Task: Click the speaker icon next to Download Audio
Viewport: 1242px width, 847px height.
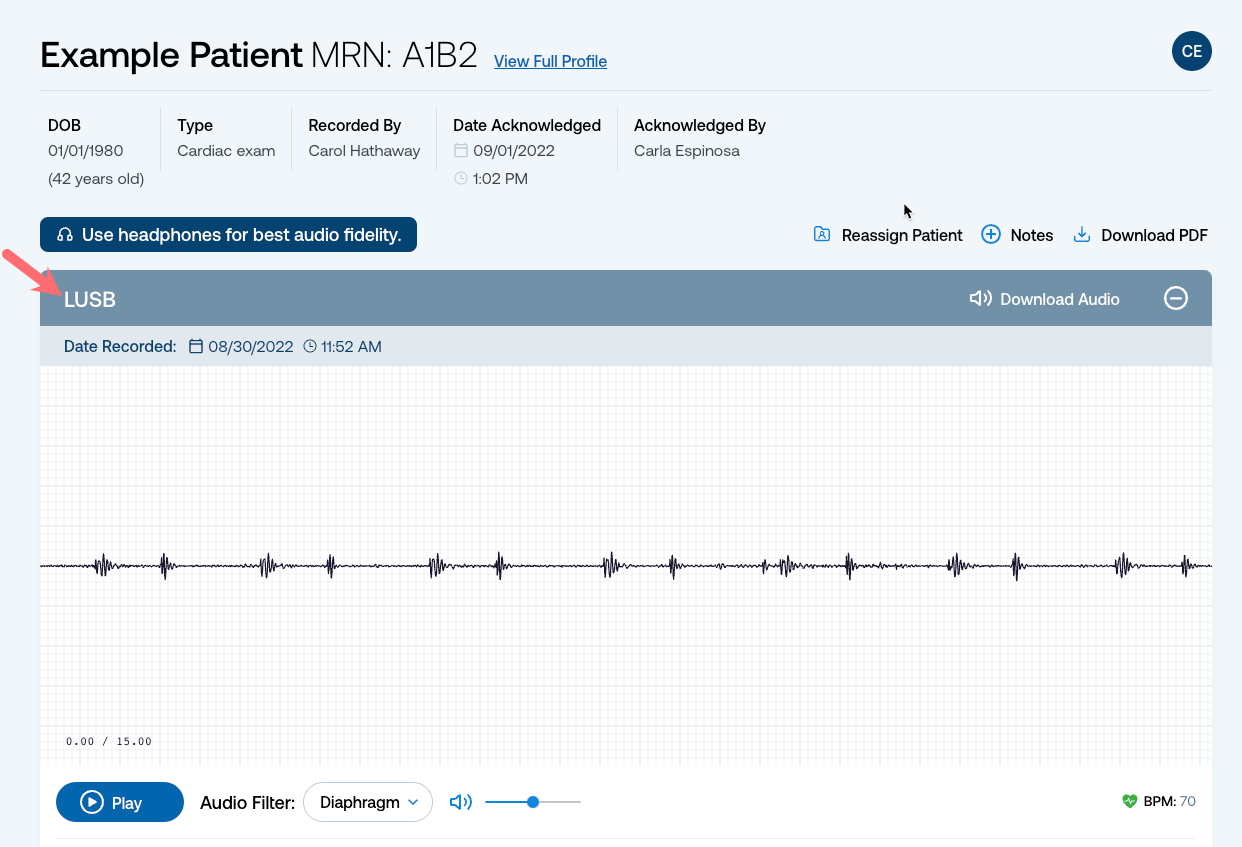Action: click(981, 299)
